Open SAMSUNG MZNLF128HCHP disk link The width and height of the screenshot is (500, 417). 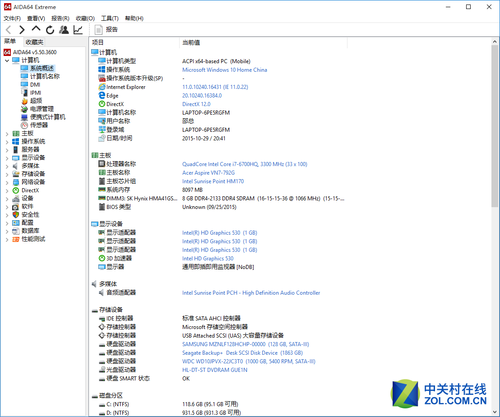246,344
